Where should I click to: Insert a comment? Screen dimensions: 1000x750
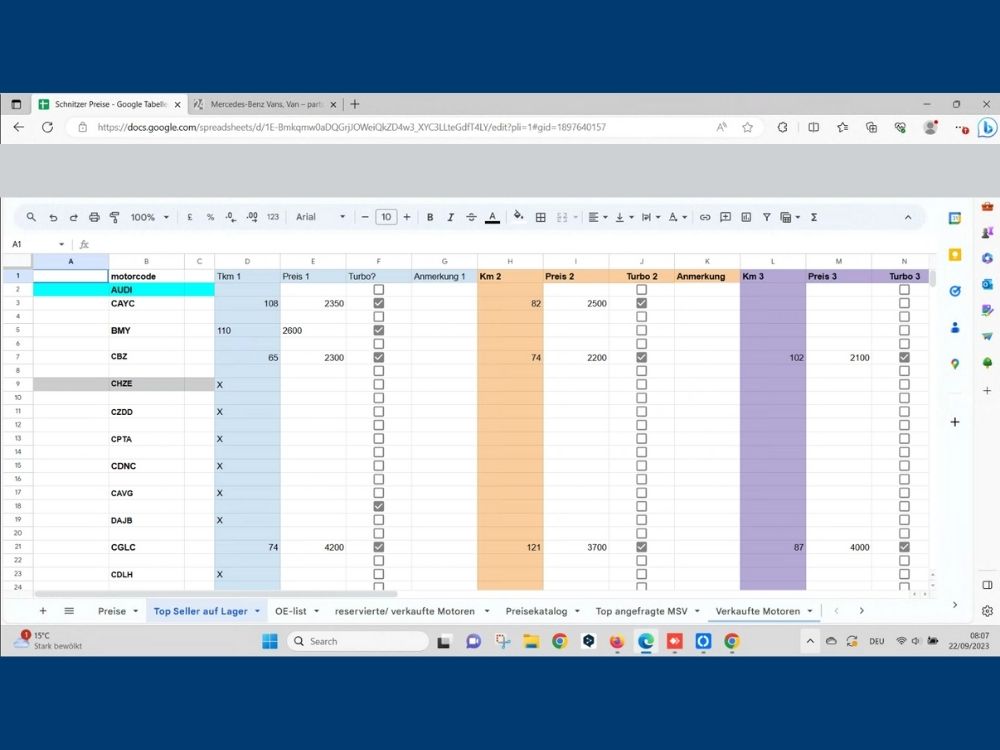725,217
